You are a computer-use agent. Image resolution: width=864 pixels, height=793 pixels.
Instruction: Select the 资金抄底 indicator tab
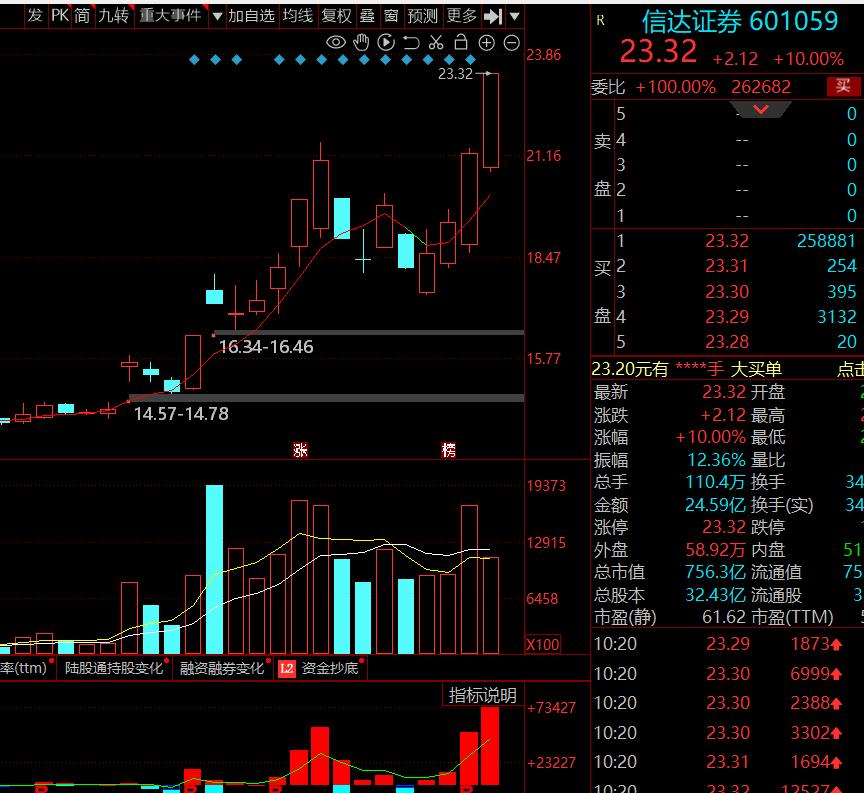tap(330, 668)
